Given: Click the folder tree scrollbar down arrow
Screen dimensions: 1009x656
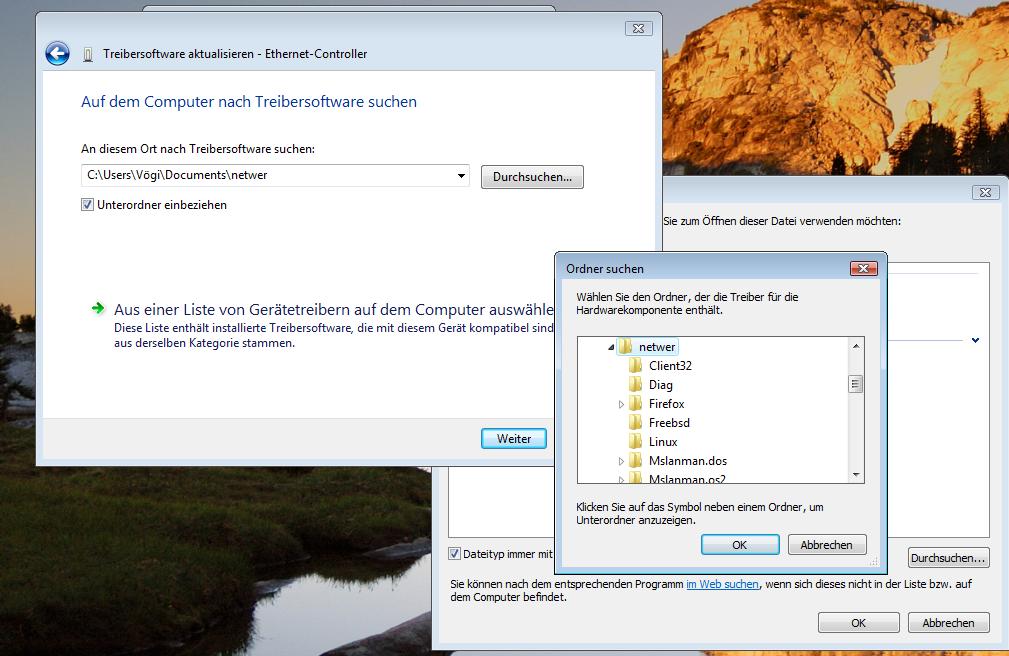Looking at the screenshot, I should coord(856,475).
